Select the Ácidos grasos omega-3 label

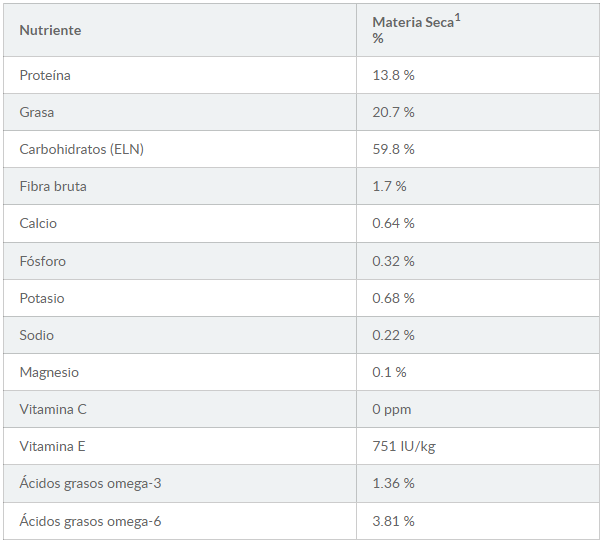click(x=90, y=483)
